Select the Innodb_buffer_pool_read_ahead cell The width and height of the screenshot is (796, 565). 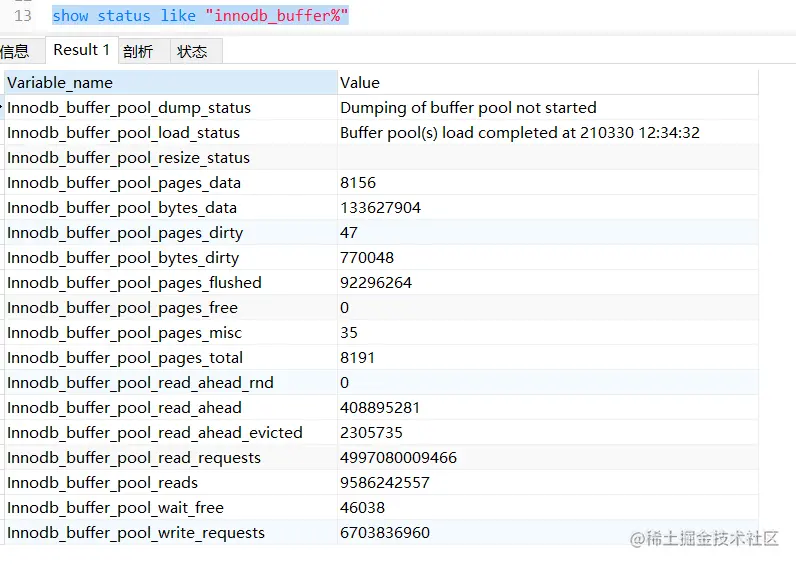click(x=171, y=408)
